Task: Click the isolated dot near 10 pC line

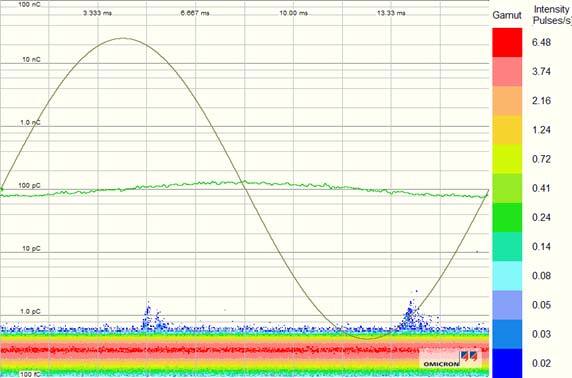Action: pyautogui.click(x=477, y=251)
